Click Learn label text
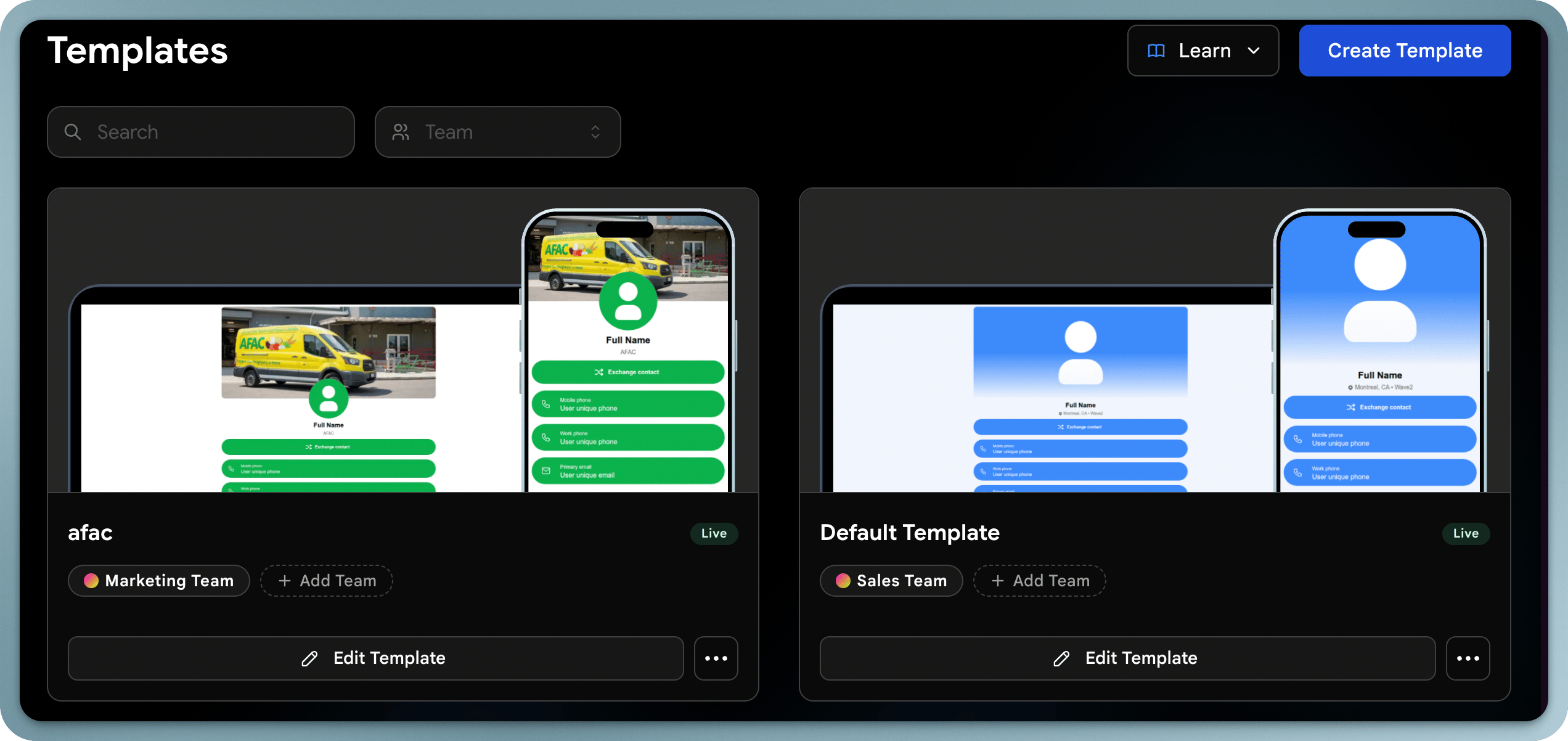 1205,51
